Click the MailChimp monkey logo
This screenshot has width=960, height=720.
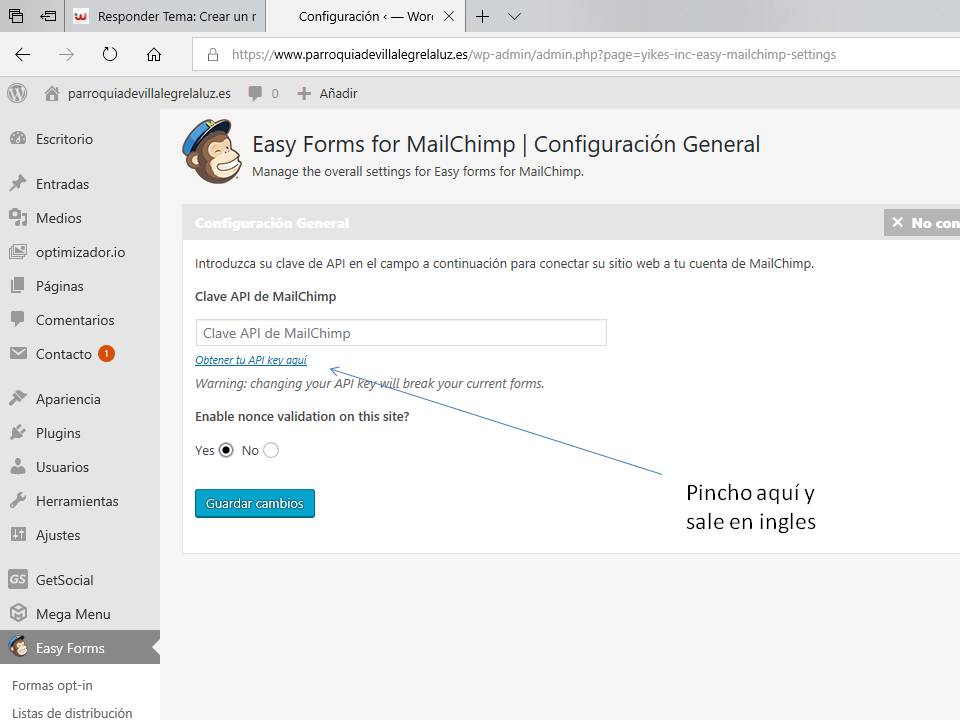click(x=212, y=151)
